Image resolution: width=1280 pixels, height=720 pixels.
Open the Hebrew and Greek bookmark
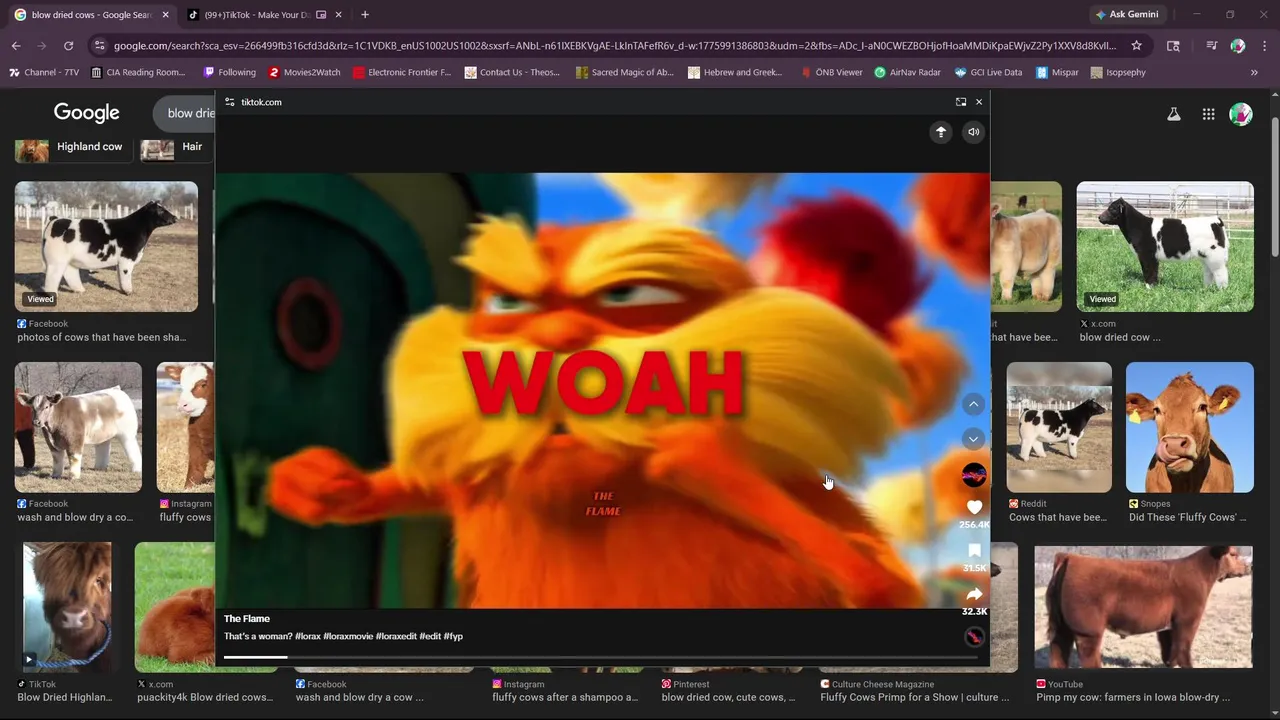735,73
